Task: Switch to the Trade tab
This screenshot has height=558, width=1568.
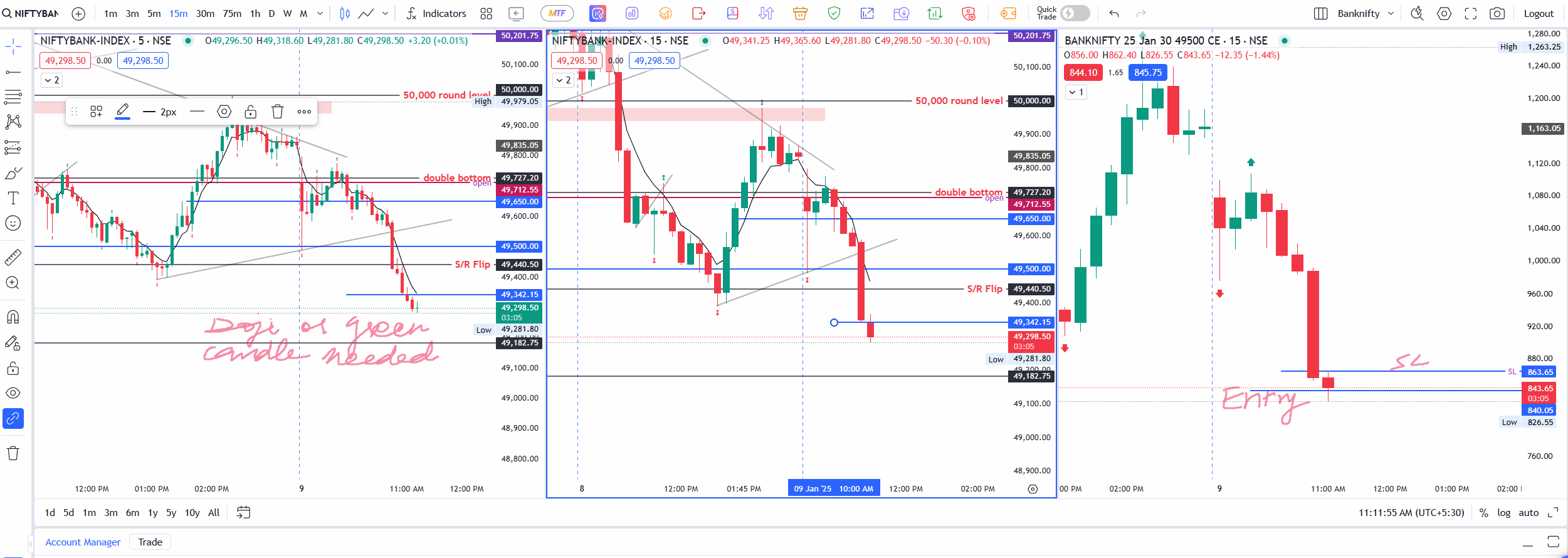Action: [150, 542]
